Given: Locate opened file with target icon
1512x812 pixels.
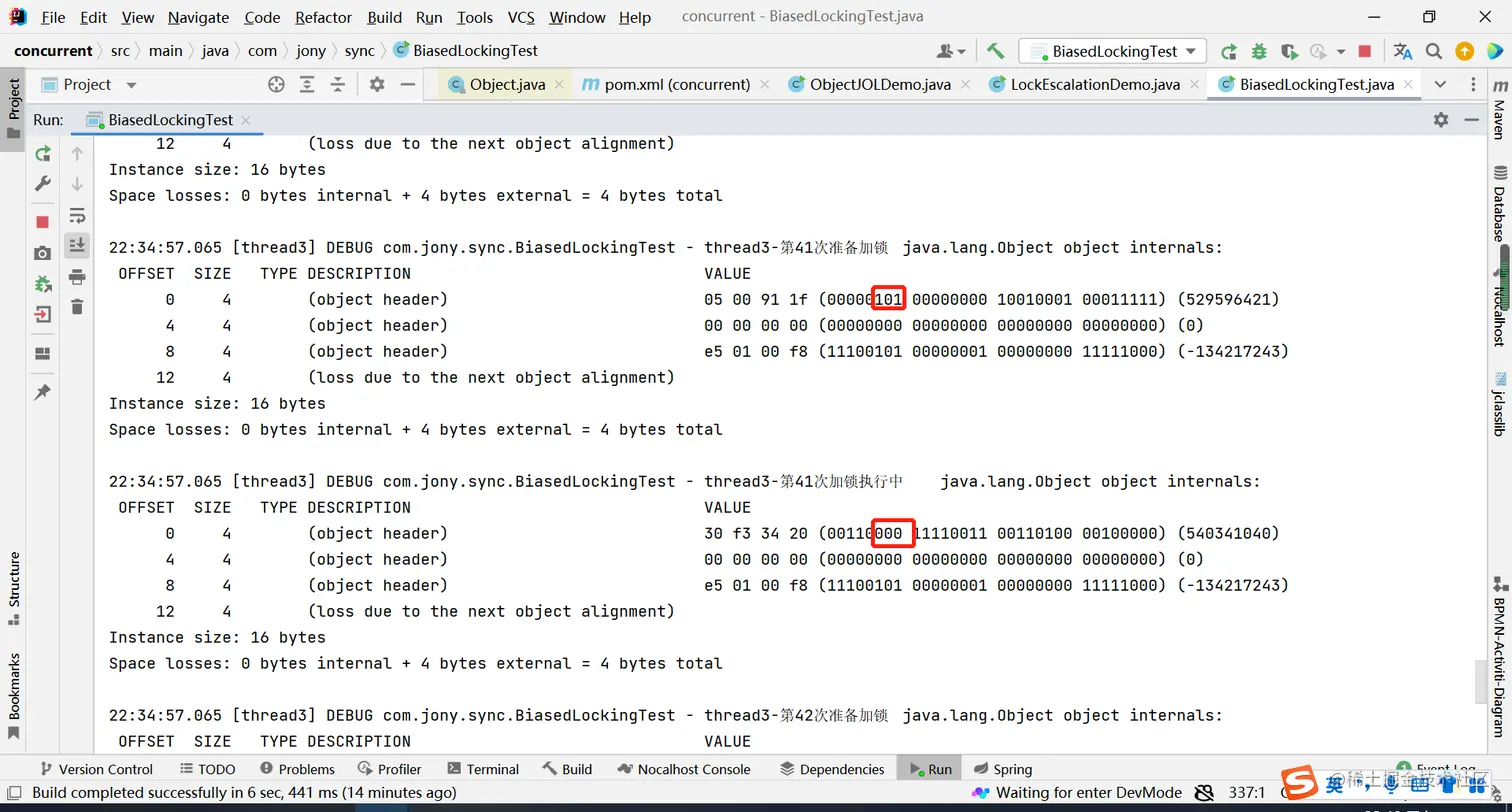Looking at the screenshot, I should tap(277, 85).
